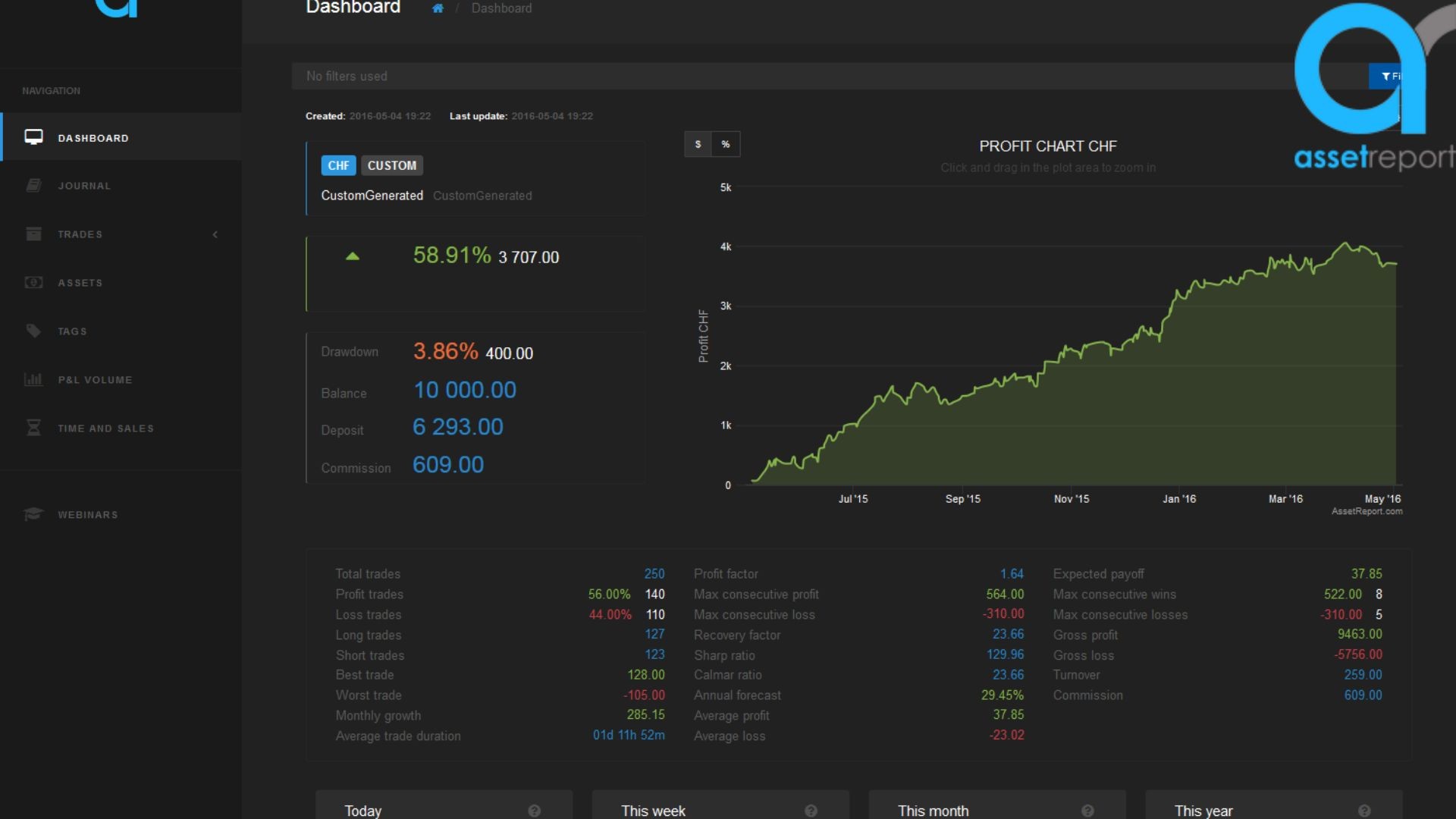Switch profit chart to percent view

coord(726,144)
